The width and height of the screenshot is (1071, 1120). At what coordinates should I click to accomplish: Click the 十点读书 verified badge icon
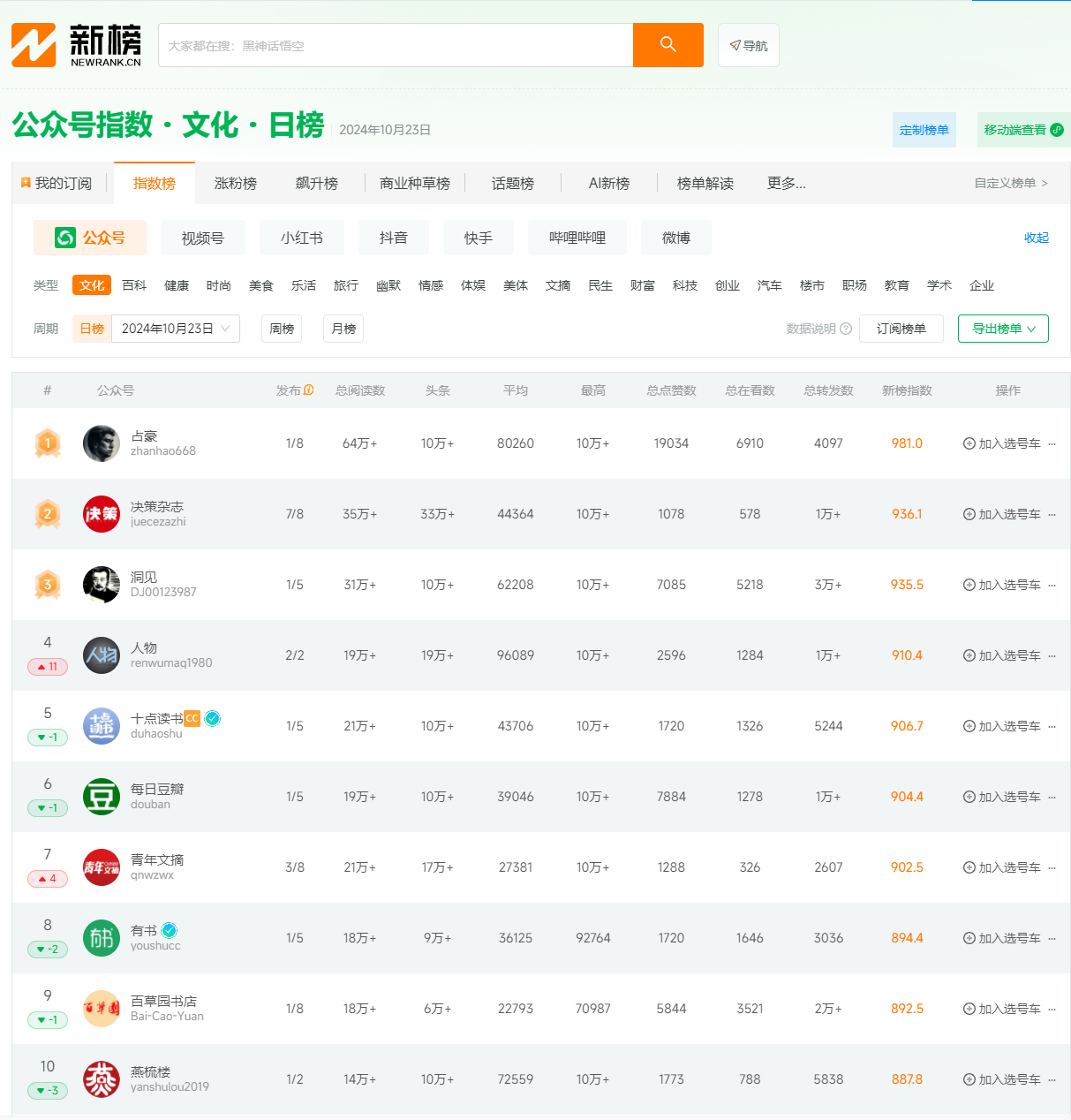click(x=213, y=718)
